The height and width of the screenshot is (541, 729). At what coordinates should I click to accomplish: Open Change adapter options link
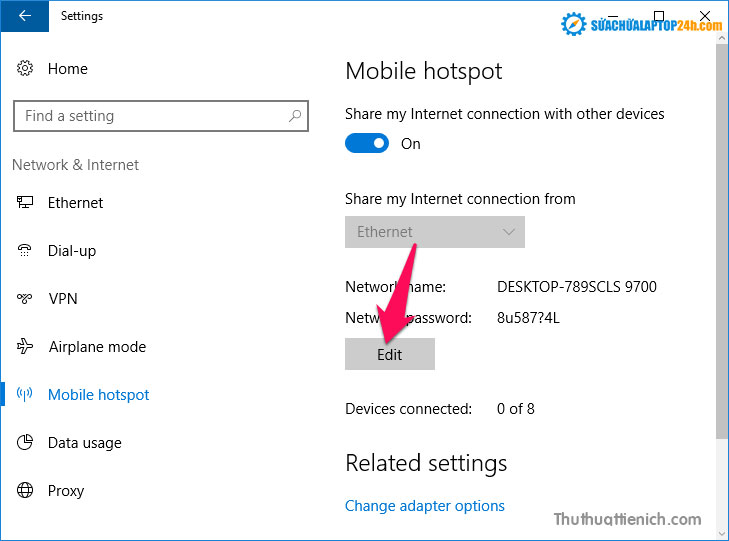coord(424,506)
